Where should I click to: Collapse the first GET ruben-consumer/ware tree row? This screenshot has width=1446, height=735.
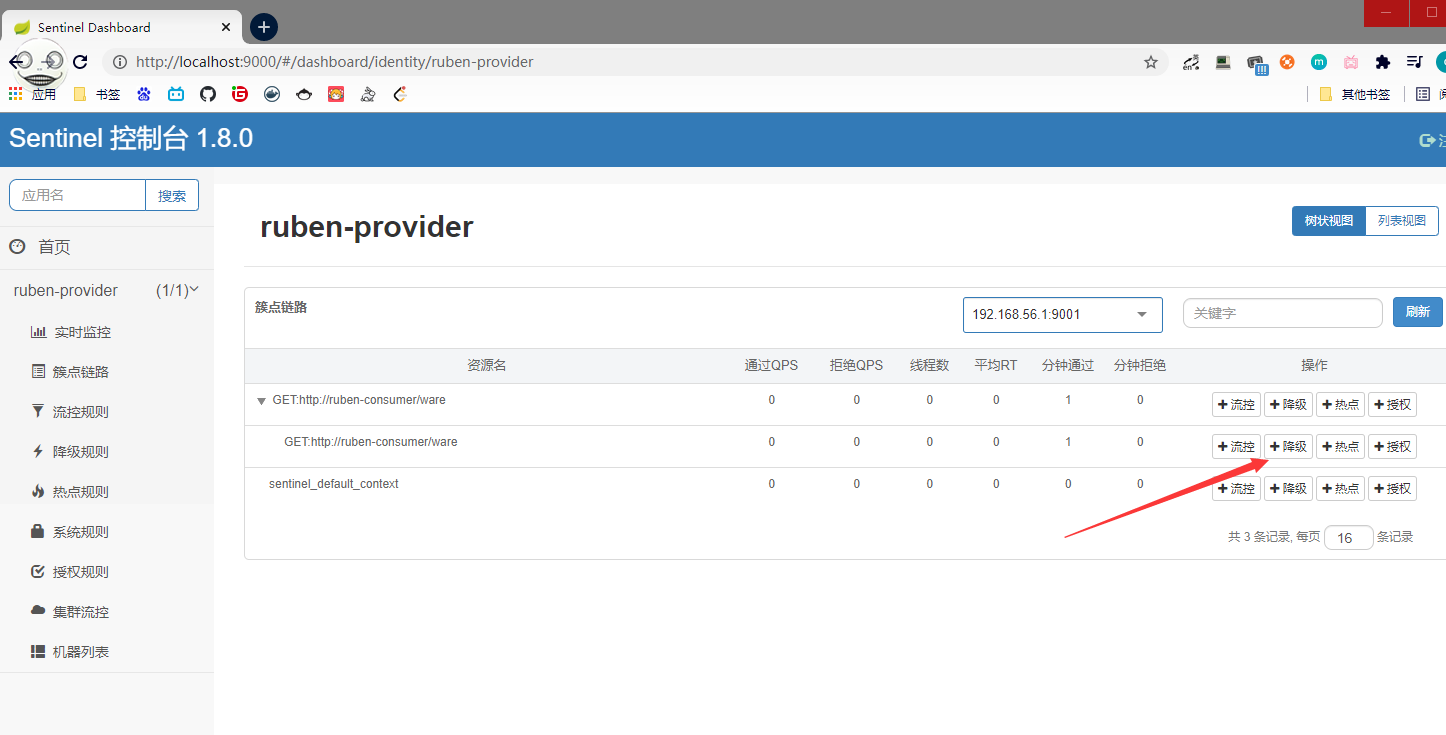[x=262, y=401]
